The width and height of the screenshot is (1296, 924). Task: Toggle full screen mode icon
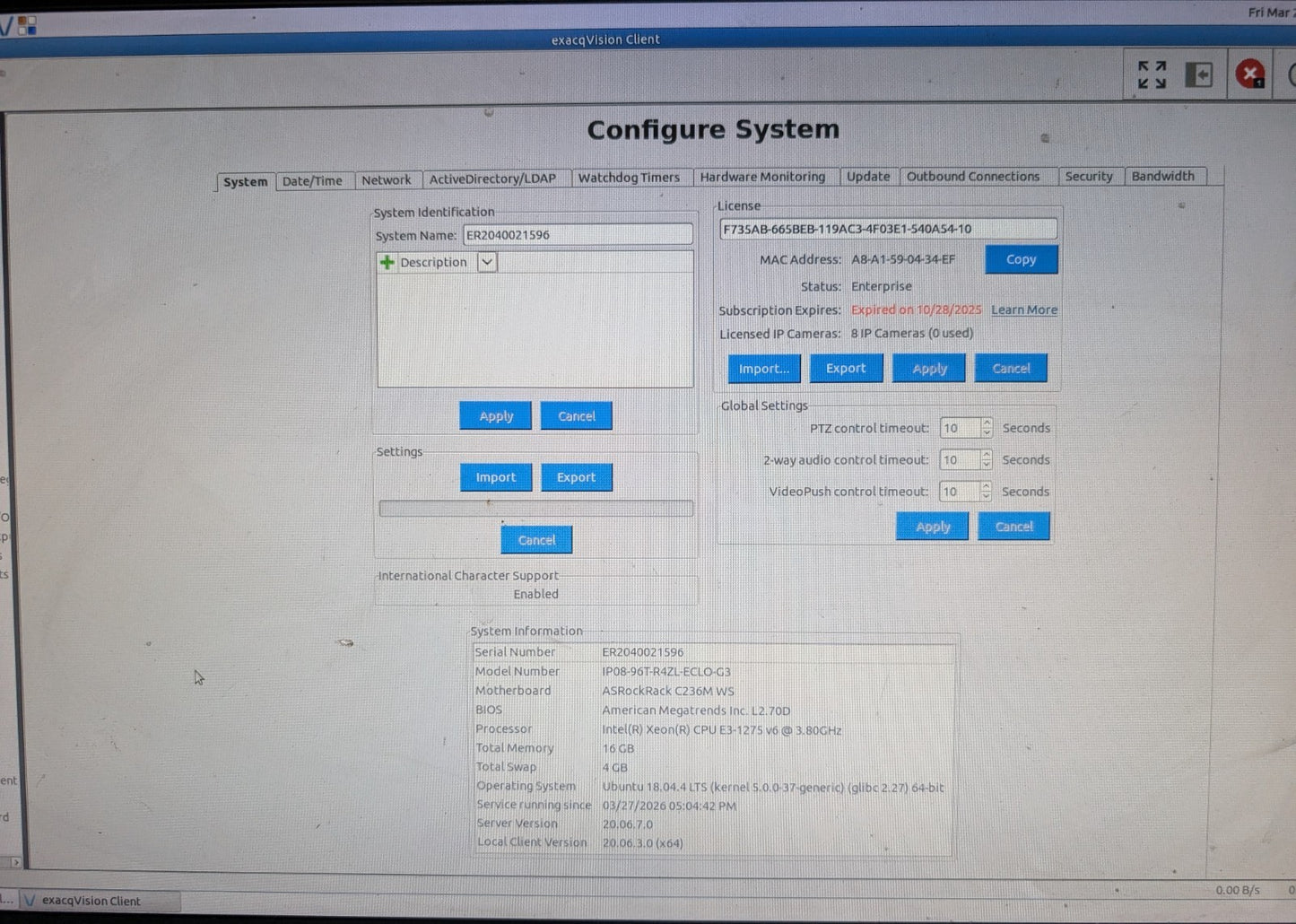click(1152, 74)
